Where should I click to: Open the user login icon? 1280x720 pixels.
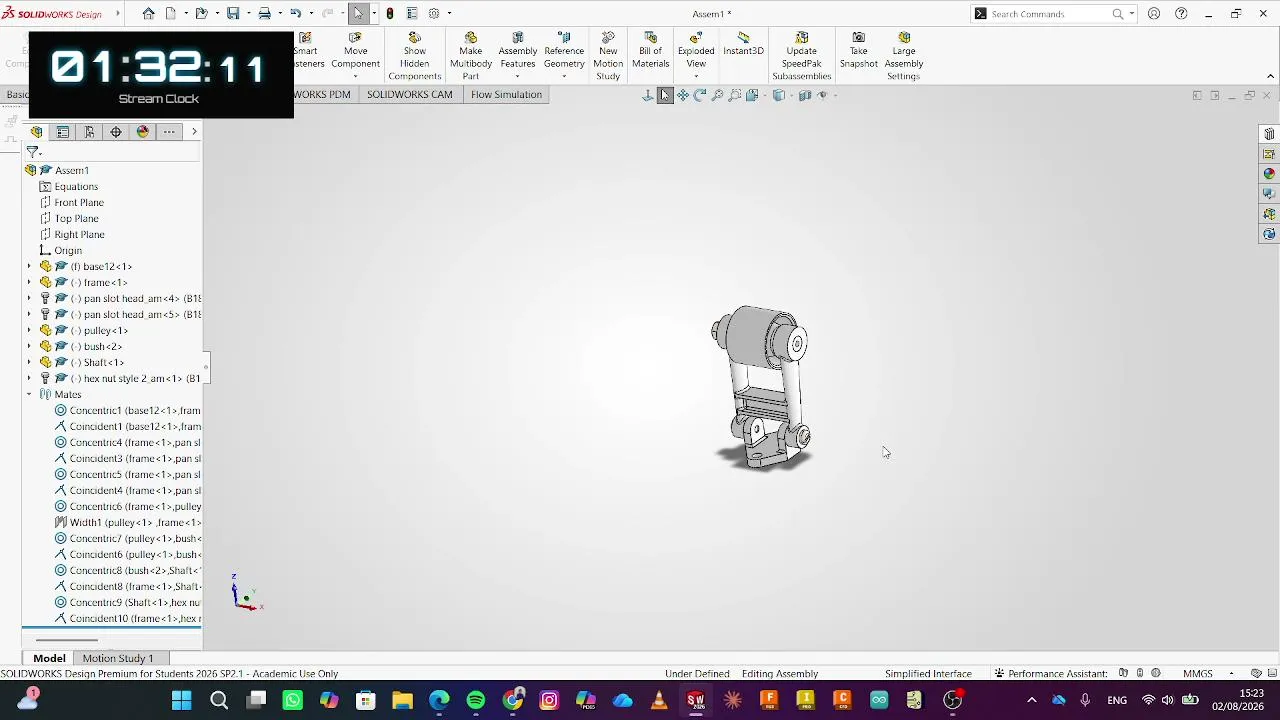[1154, 14]
